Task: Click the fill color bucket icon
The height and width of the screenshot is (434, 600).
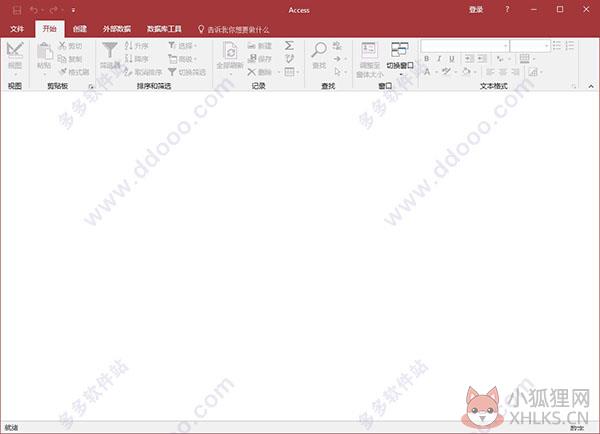Action: tap(466, 72)
